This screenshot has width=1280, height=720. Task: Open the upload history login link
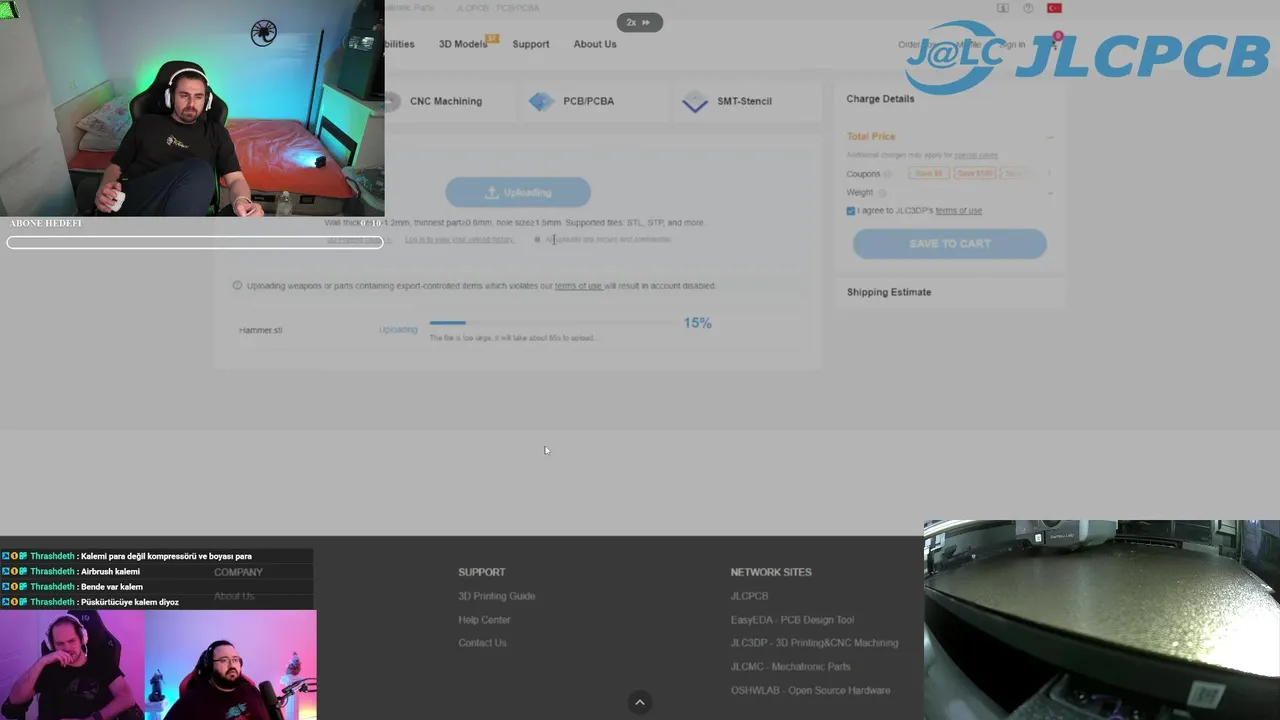(460, 240)
